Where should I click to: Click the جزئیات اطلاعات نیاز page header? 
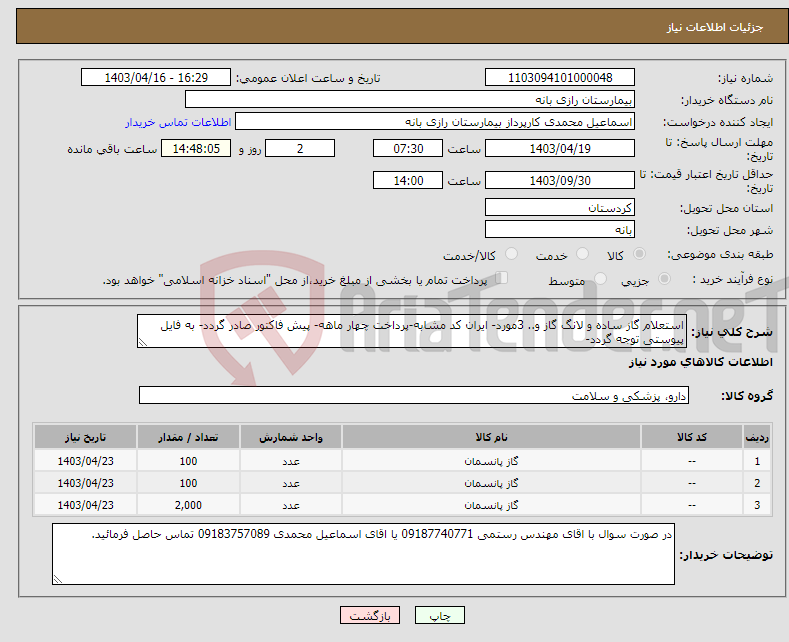715,27
